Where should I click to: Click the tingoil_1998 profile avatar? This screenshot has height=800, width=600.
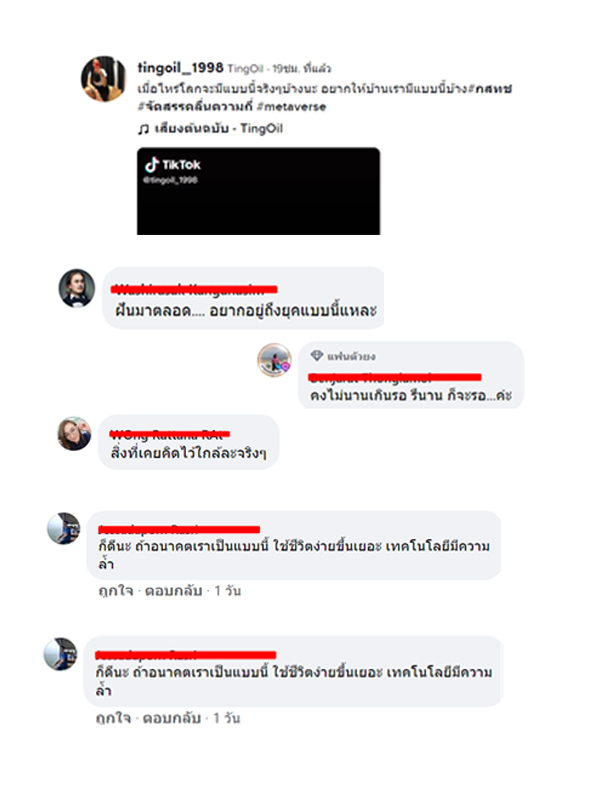(x=104, y=79)
